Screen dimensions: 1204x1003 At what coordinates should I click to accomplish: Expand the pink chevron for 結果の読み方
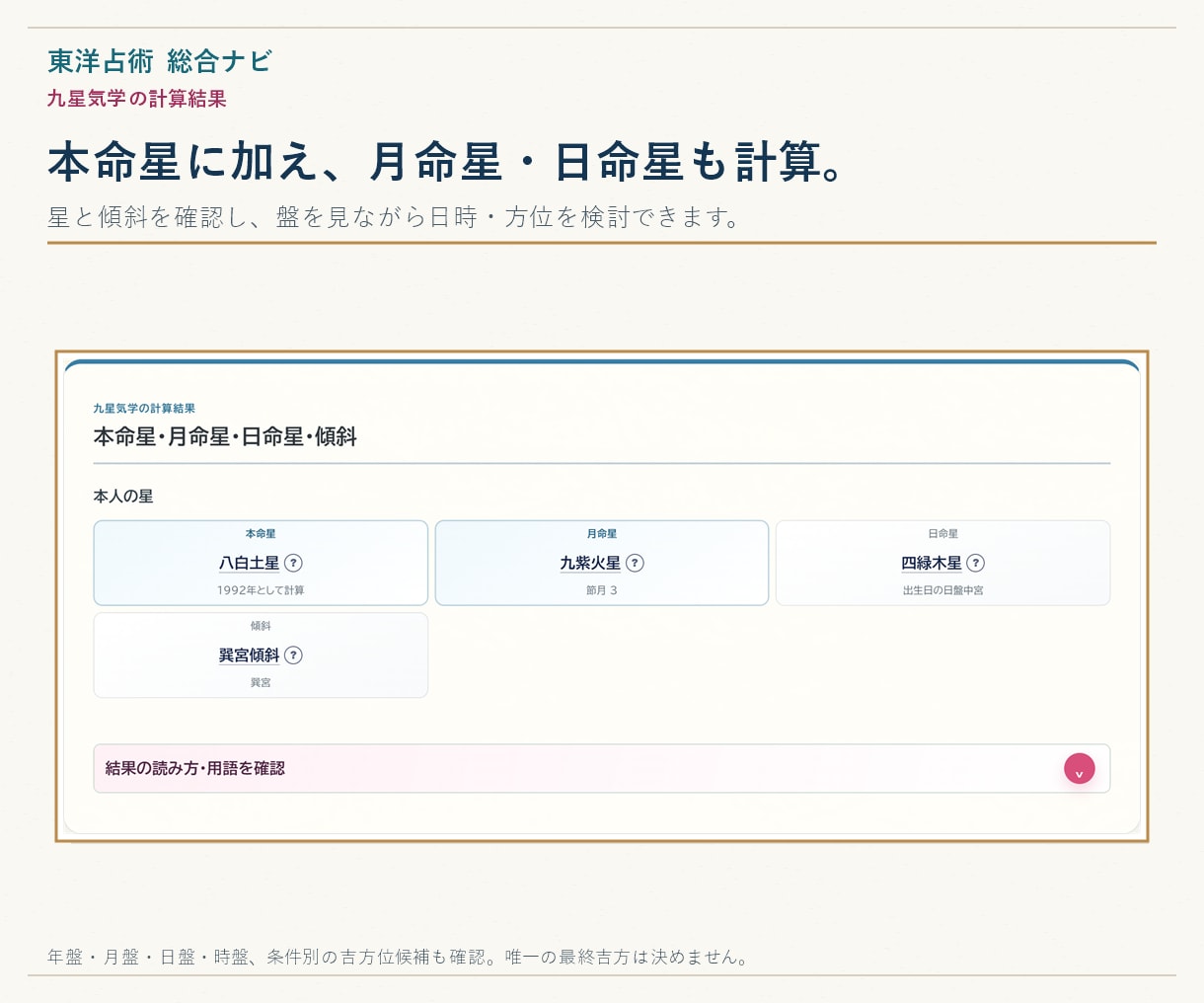(1079, 769)
